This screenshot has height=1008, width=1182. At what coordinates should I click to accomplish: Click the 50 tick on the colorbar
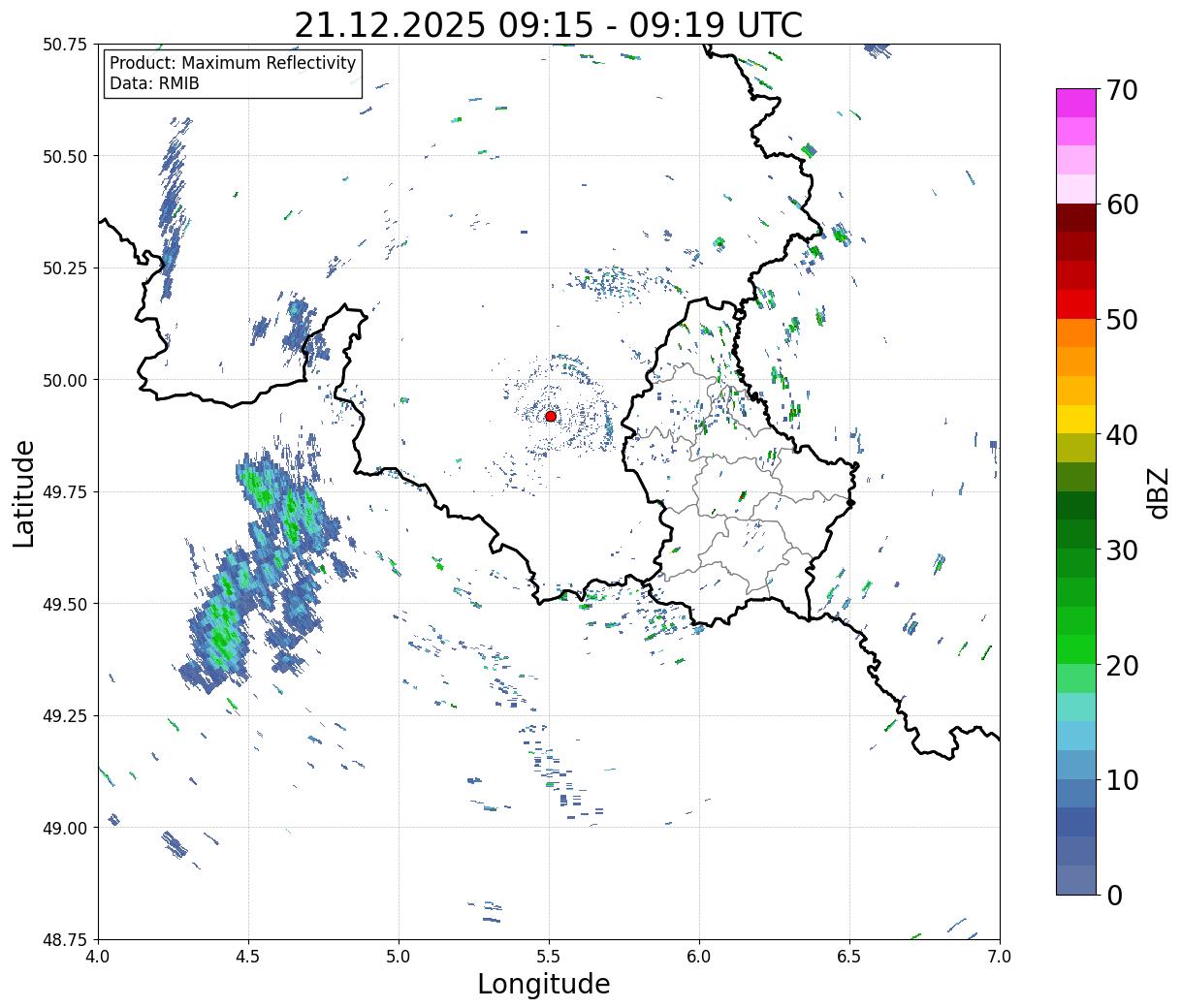click(x=1121, y=320)
